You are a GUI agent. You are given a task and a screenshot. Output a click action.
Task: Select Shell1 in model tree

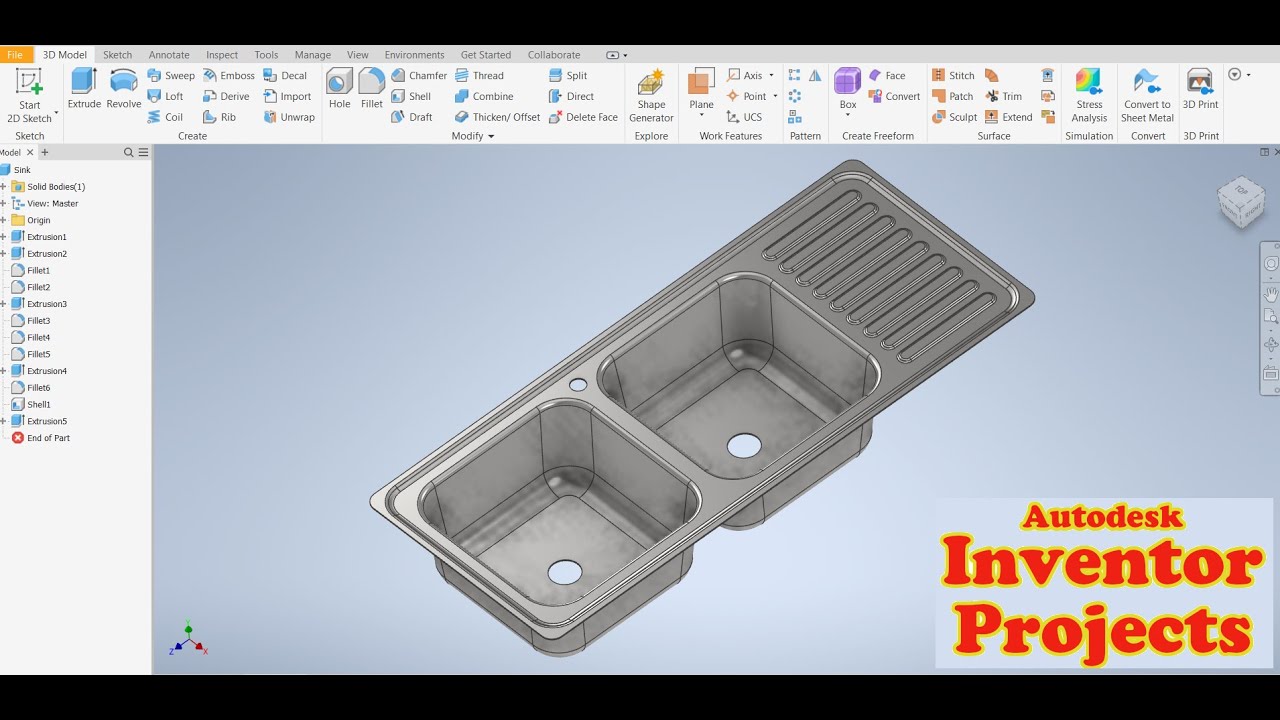point(30,405)
